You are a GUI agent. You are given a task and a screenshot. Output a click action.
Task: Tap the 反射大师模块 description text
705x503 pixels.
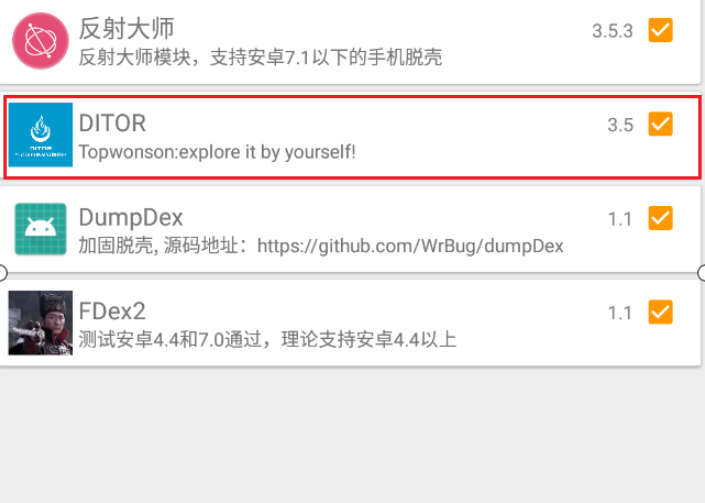point(260,58)
